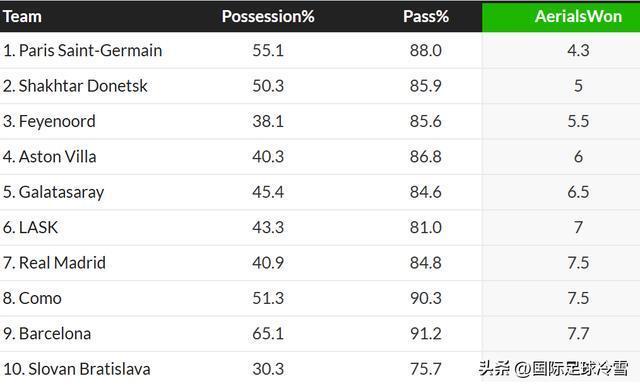Sort by the AerialsWon column header
The image size is (640, 388).
click(578, 16)
